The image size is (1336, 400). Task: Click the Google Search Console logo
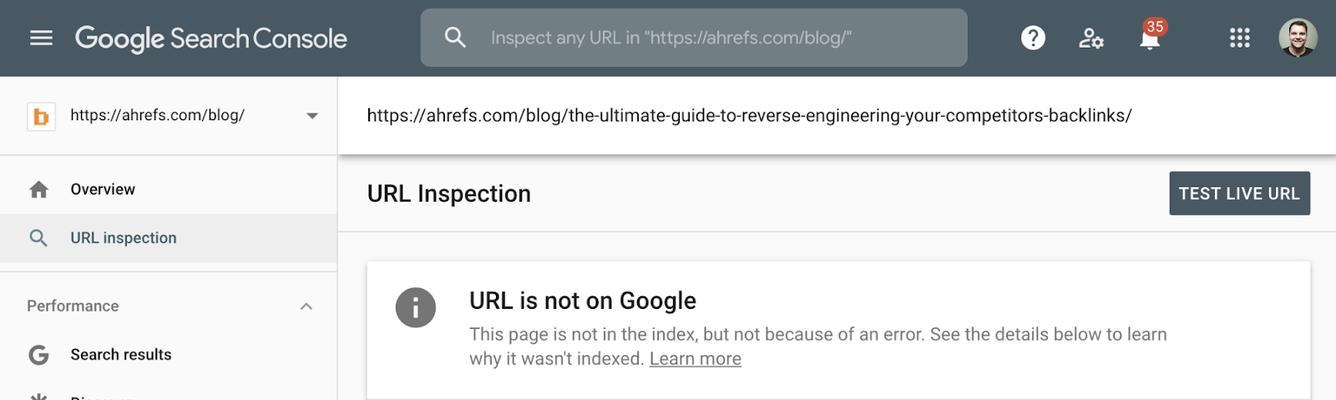coord(211,38)
